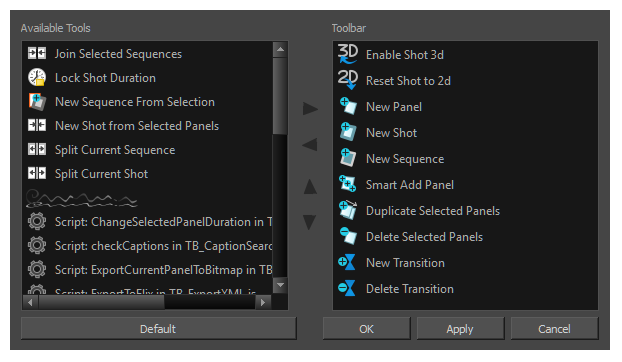Select 'Smart Add Panel' text in Toolbar list
The image size is (622, 362).
click(410, 185)
